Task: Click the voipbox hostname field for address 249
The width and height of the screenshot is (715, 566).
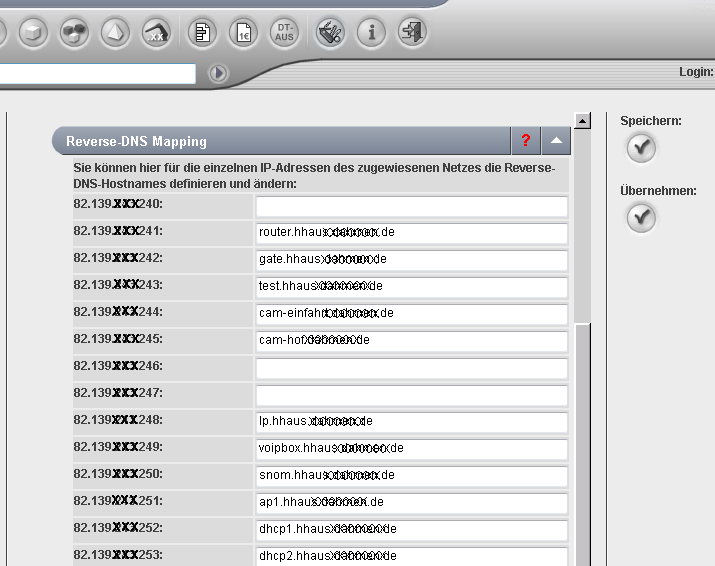Action: click(x=411, y=450)
